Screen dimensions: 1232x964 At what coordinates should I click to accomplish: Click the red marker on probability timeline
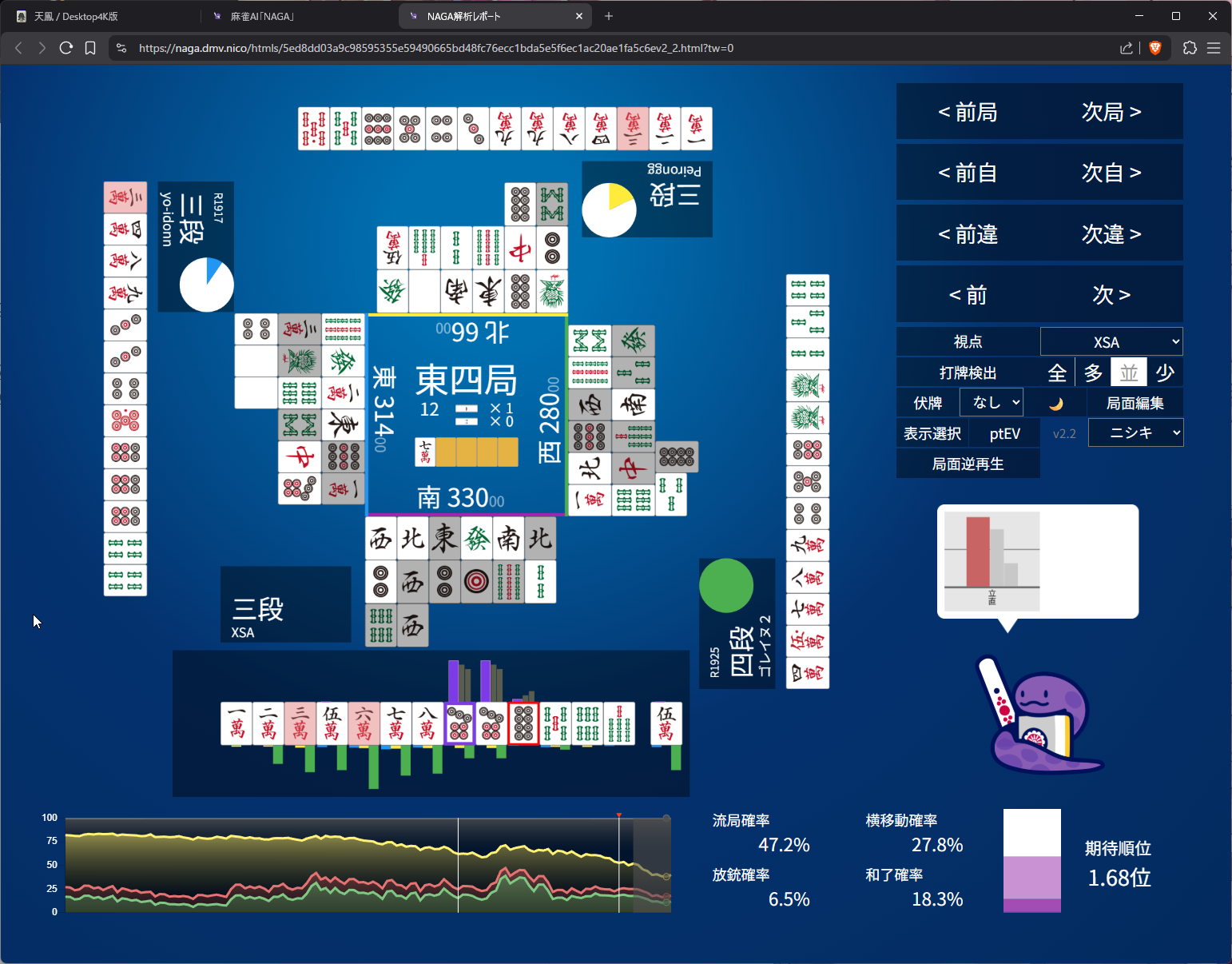tap(619, 815)
